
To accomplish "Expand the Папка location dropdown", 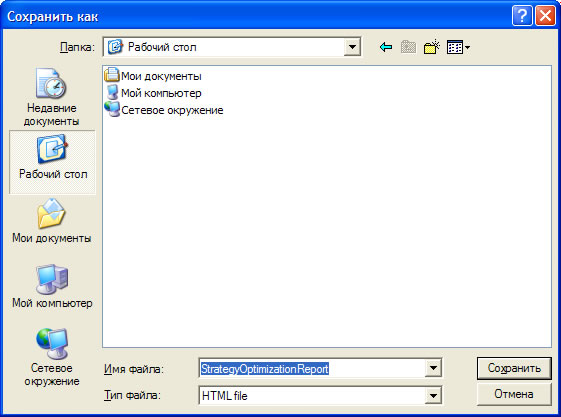I will click(352, 47).
